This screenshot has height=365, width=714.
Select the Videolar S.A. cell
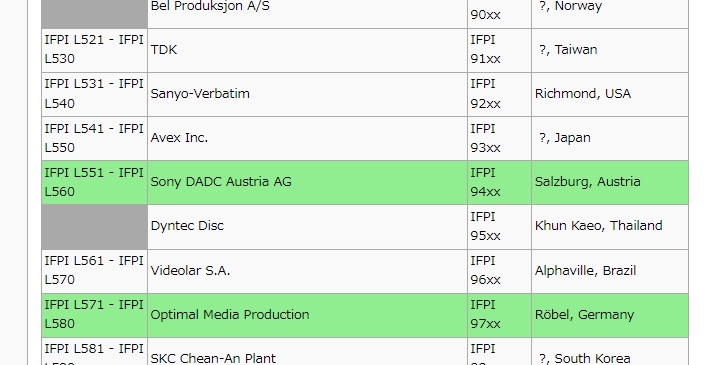pyautogui.click(x=307, y=271)
